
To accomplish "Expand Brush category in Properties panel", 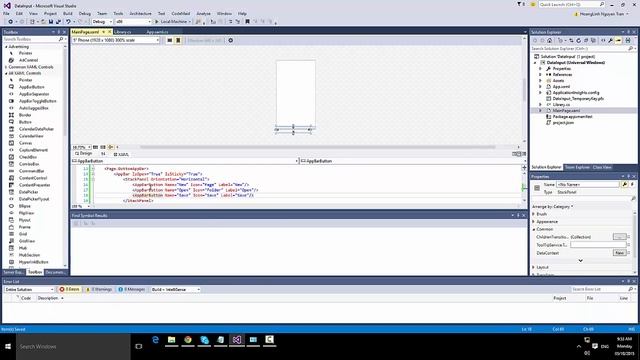I will 534,214.
